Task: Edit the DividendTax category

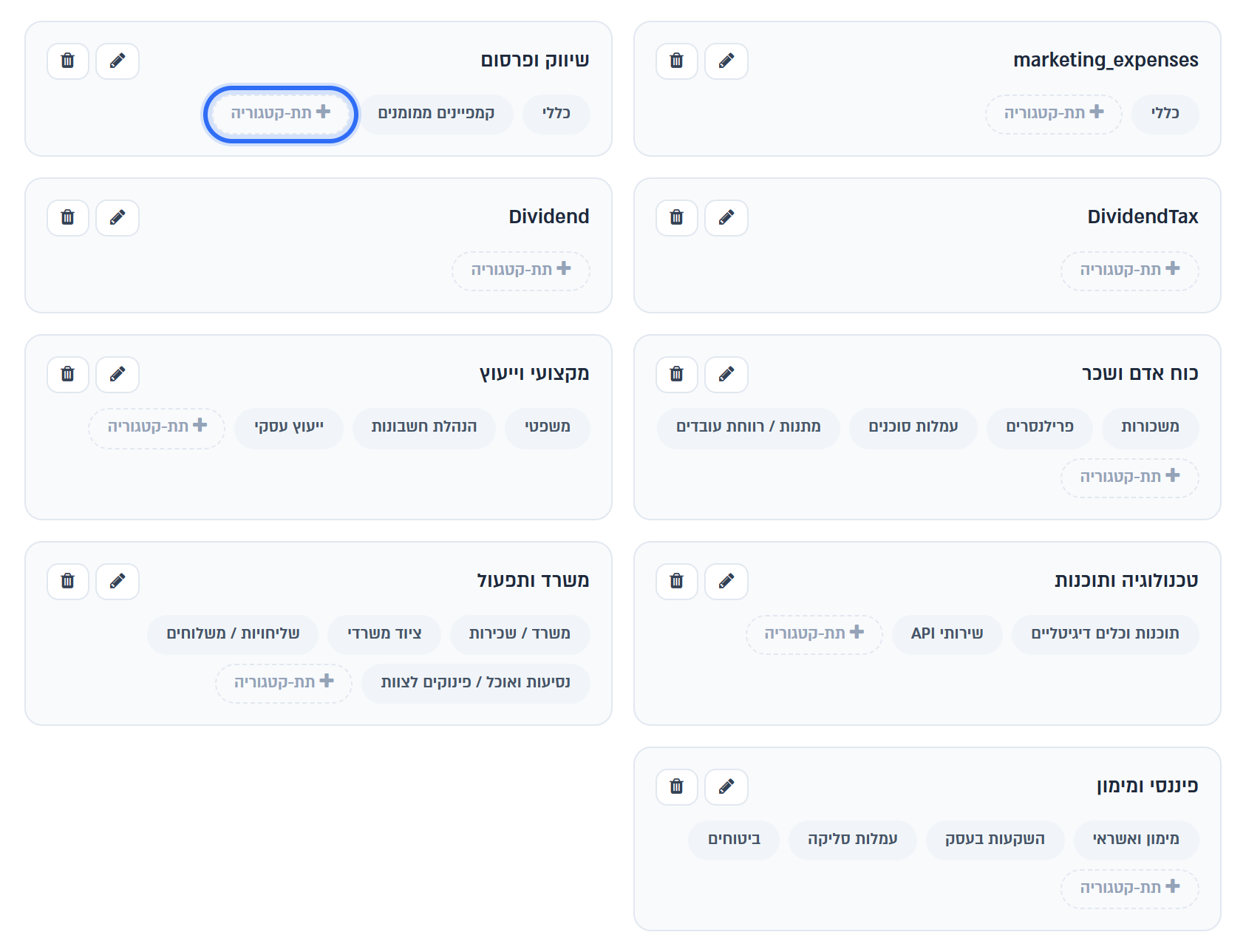Action: 726,217
